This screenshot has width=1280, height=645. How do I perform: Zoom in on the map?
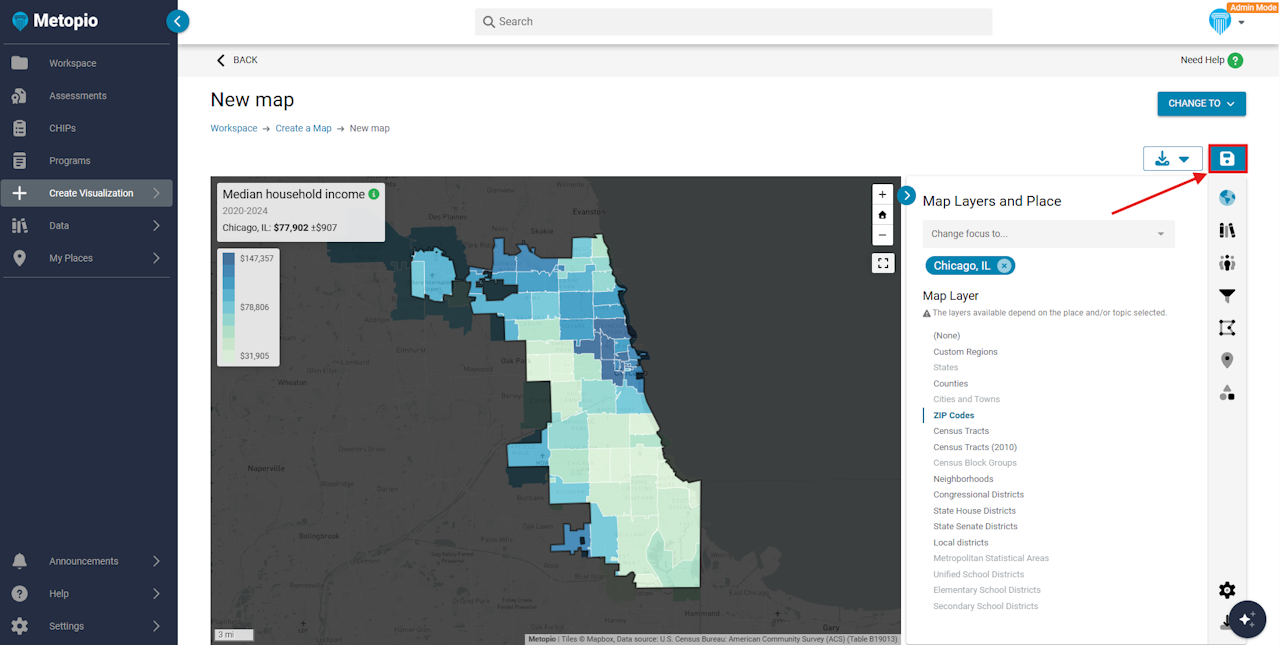click(882, 194)
